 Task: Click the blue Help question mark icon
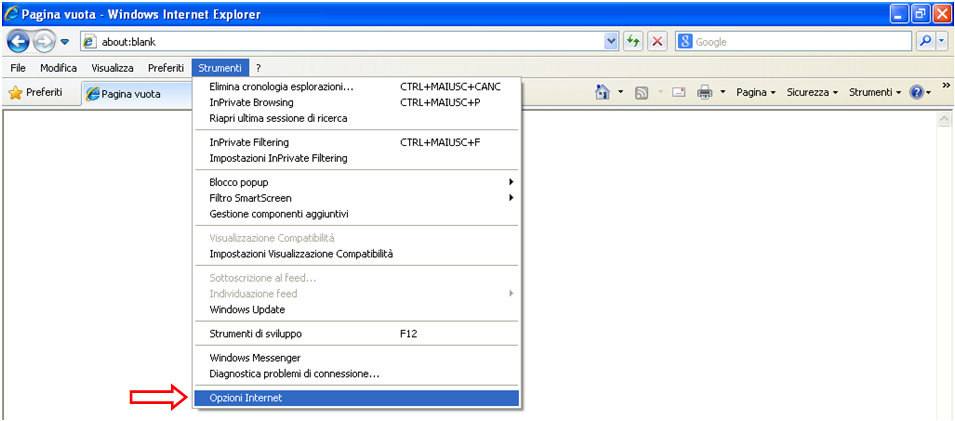[x=917, y=93]
